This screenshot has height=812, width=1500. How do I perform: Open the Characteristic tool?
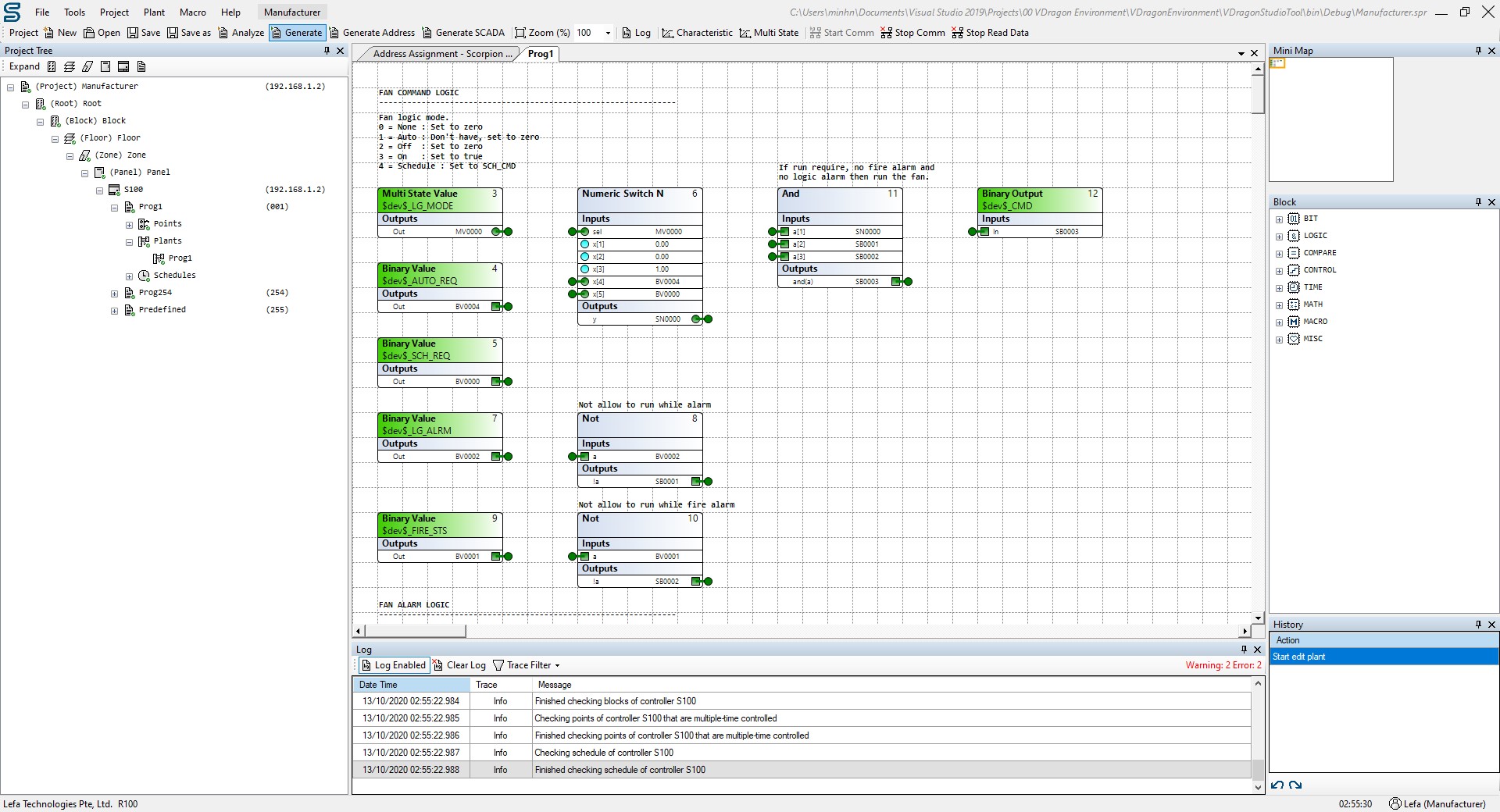point(697,33)
